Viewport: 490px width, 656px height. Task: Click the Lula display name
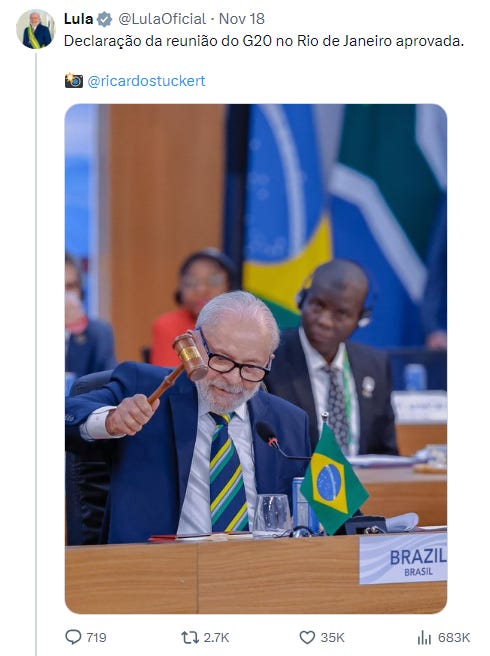(78, 19)
